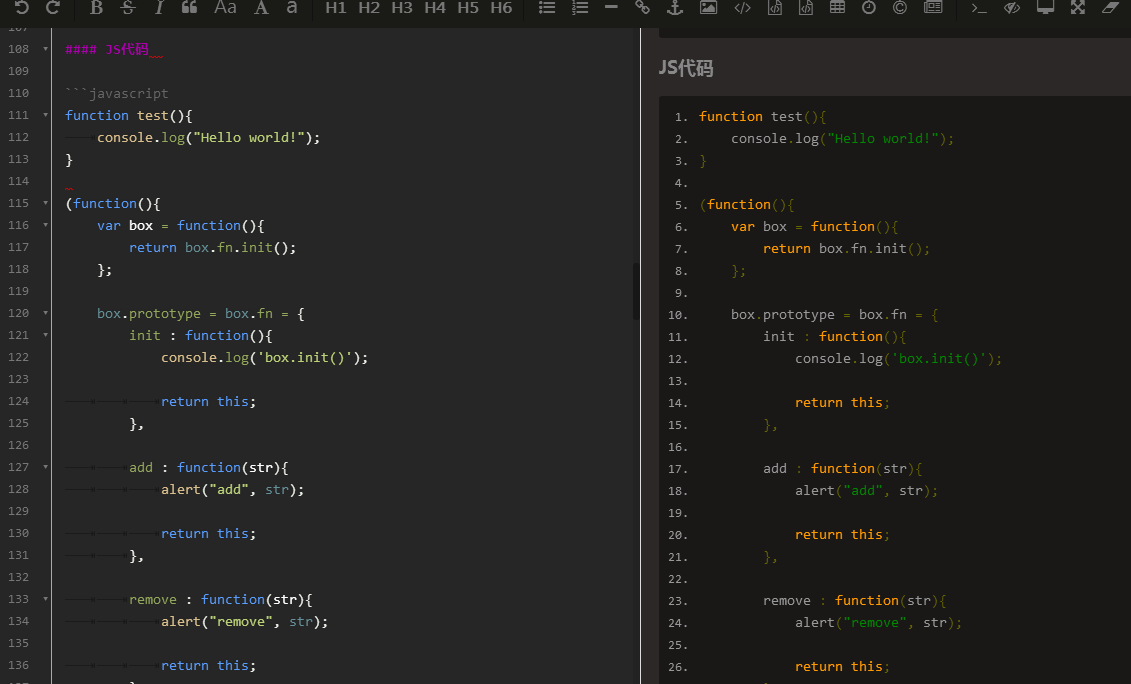Insert an H6 heading
This screenshot has height=684, width=1131.
501,7
